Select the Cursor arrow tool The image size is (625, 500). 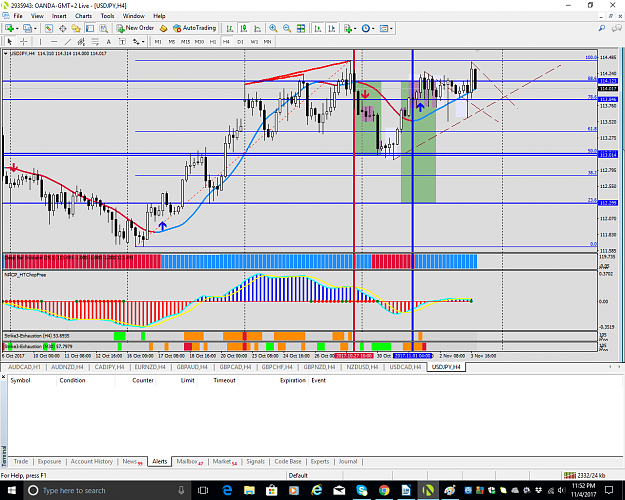pos(10,41)
